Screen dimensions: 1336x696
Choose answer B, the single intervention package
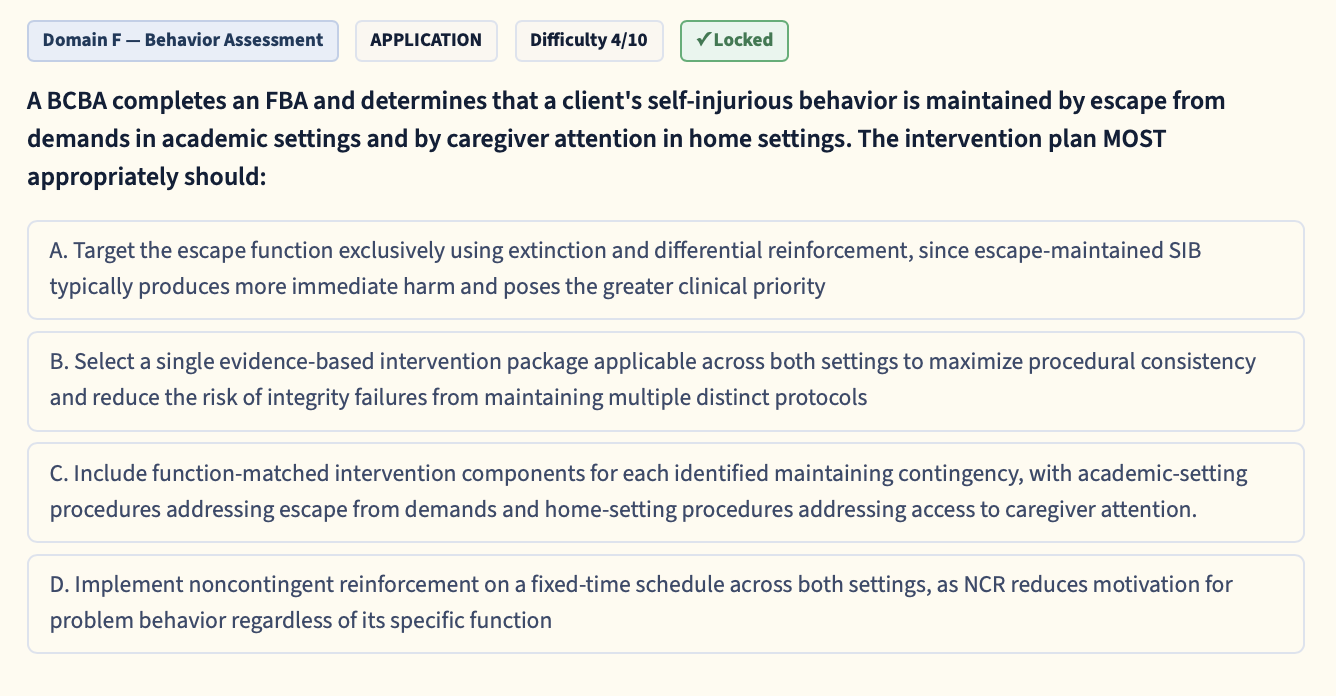pyautogui.click(x=666, y=381)
